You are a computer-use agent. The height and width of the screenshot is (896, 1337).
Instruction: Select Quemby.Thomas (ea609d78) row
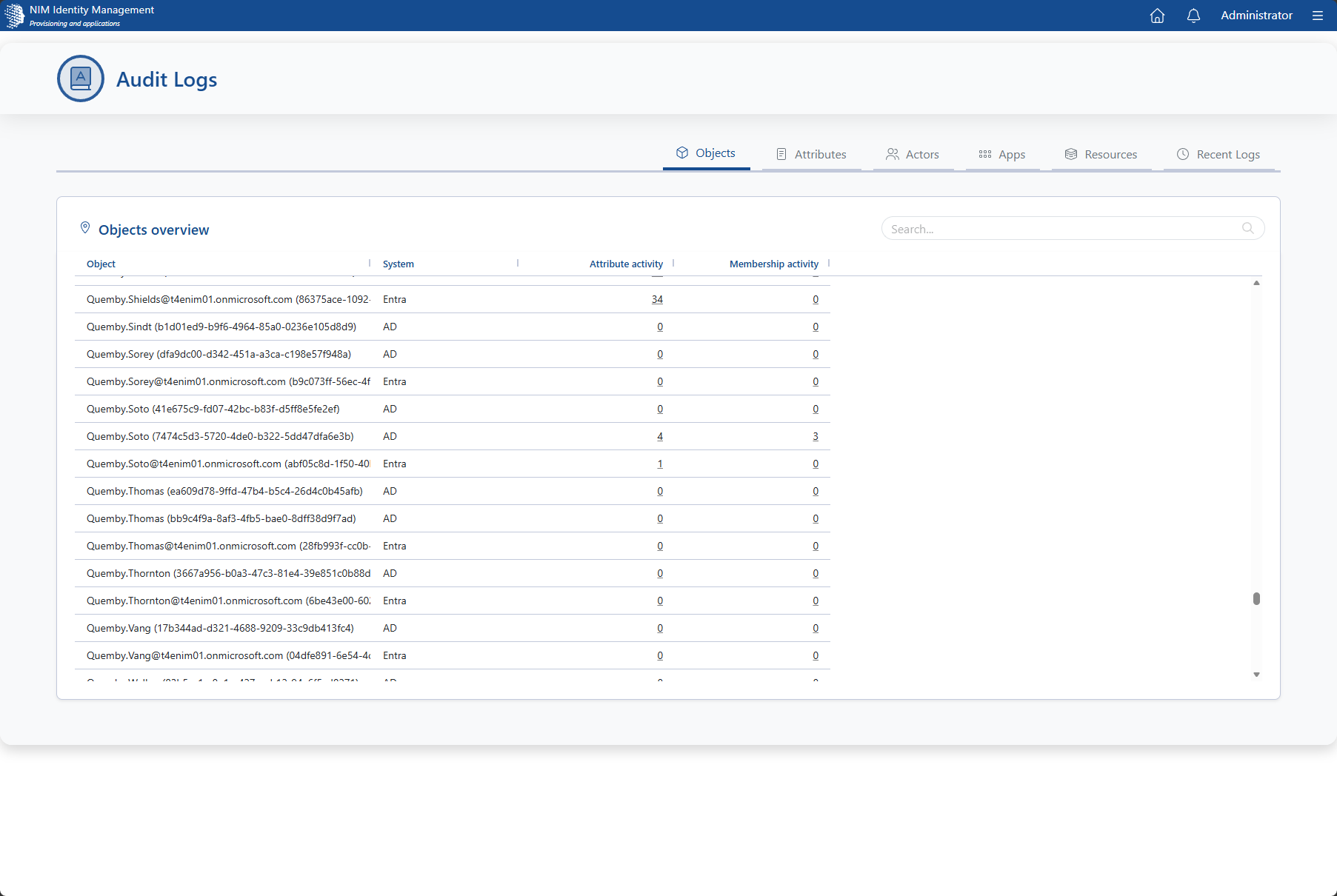click(453, 491)
